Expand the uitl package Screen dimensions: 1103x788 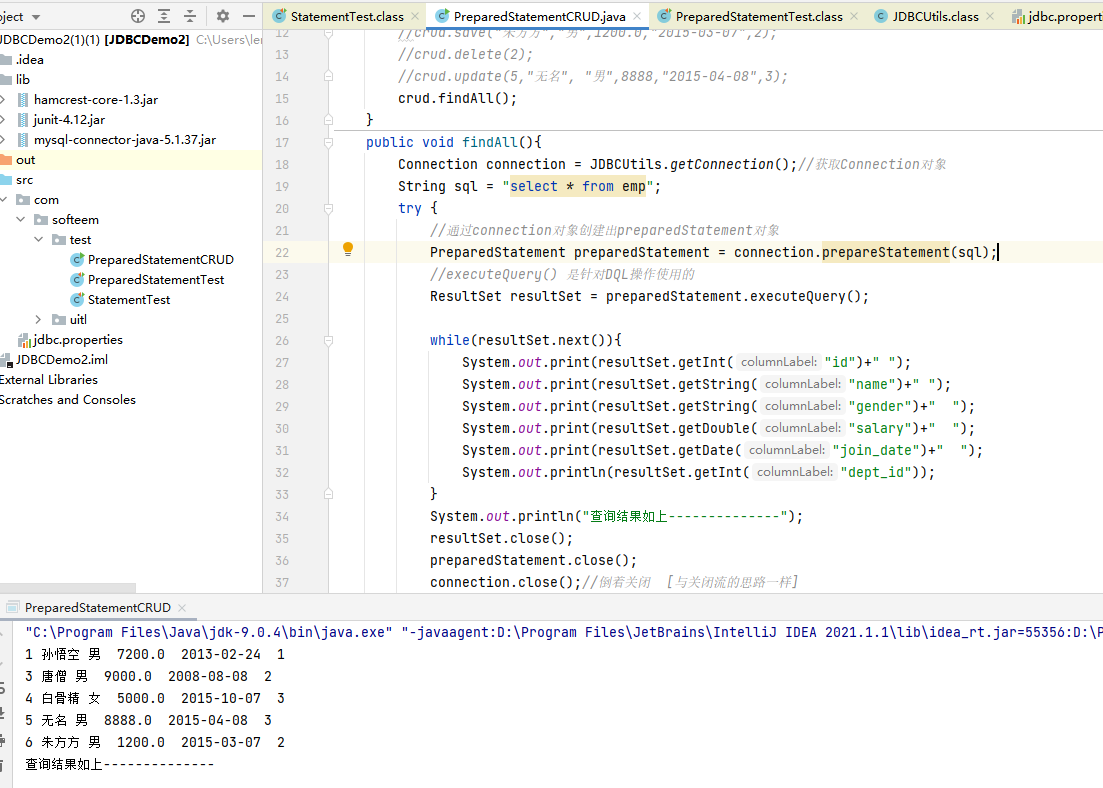(39, 319)
